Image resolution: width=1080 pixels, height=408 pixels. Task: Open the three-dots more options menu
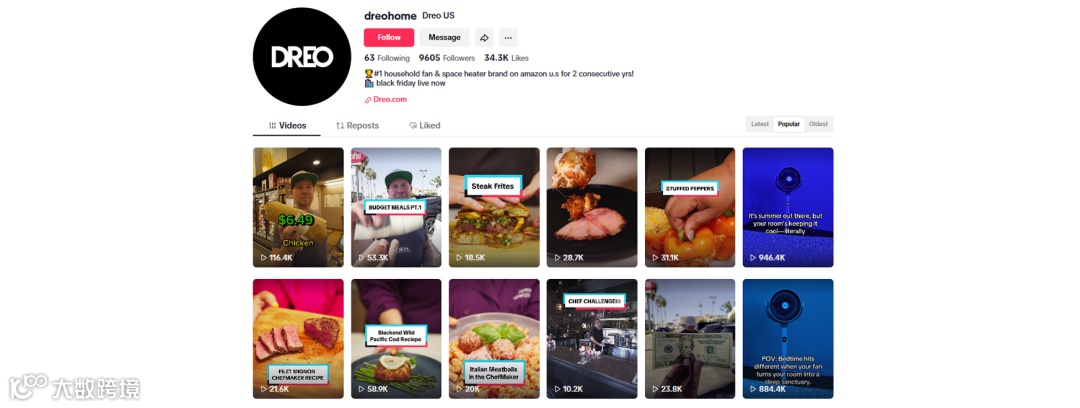508,38
